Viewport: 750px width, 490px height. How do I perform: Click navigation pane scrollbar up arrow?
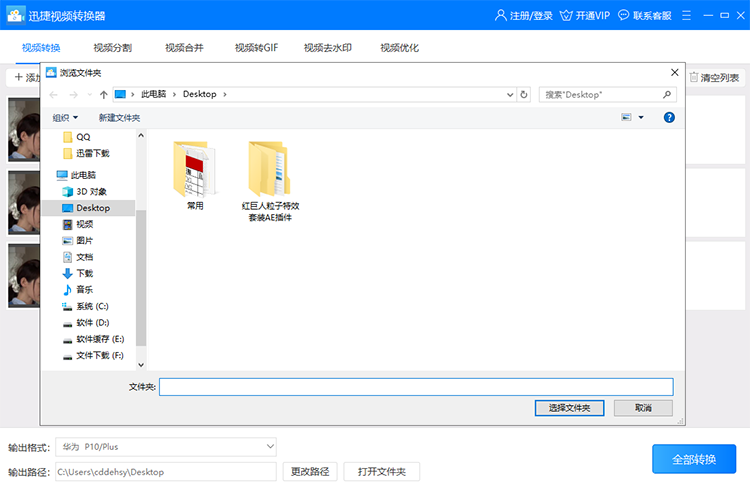point(141,135)
